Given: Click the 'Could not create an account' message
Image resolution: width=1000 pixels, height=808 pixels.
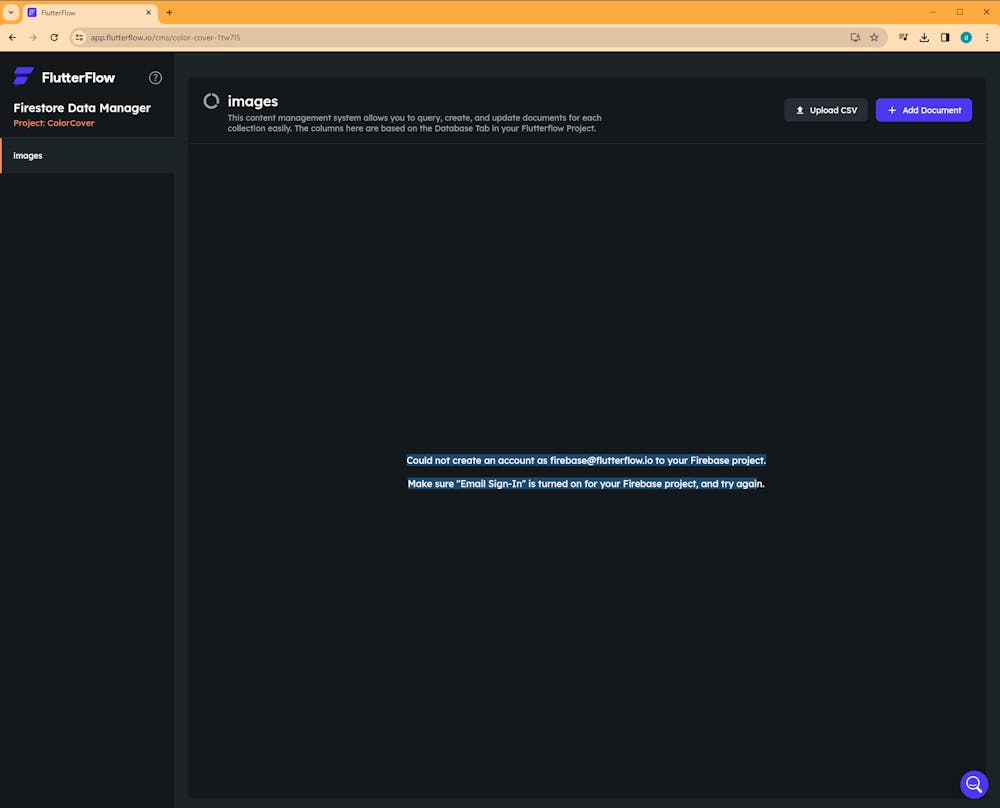Looking at the screenshot, I should [x=586, y=460].
